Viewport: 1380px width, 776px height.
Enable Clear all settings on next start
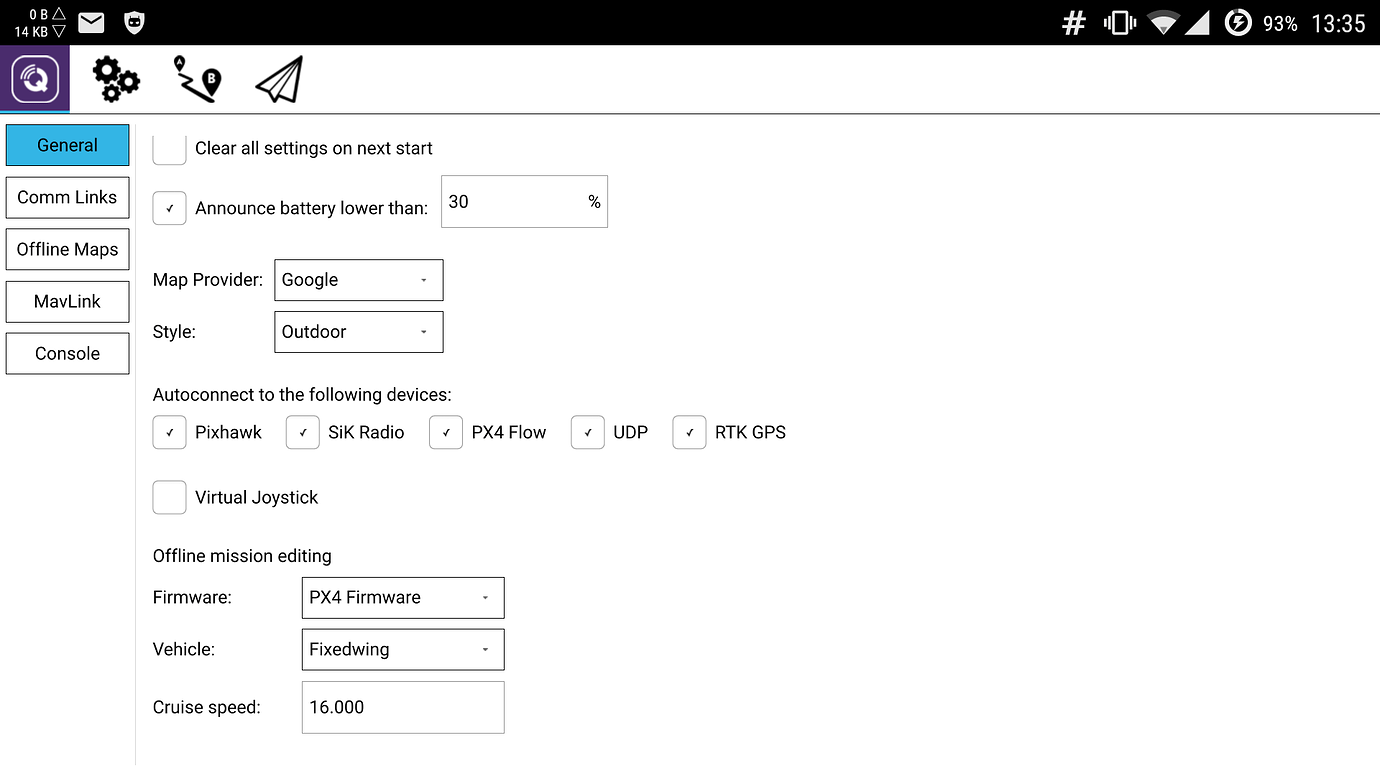169,148
